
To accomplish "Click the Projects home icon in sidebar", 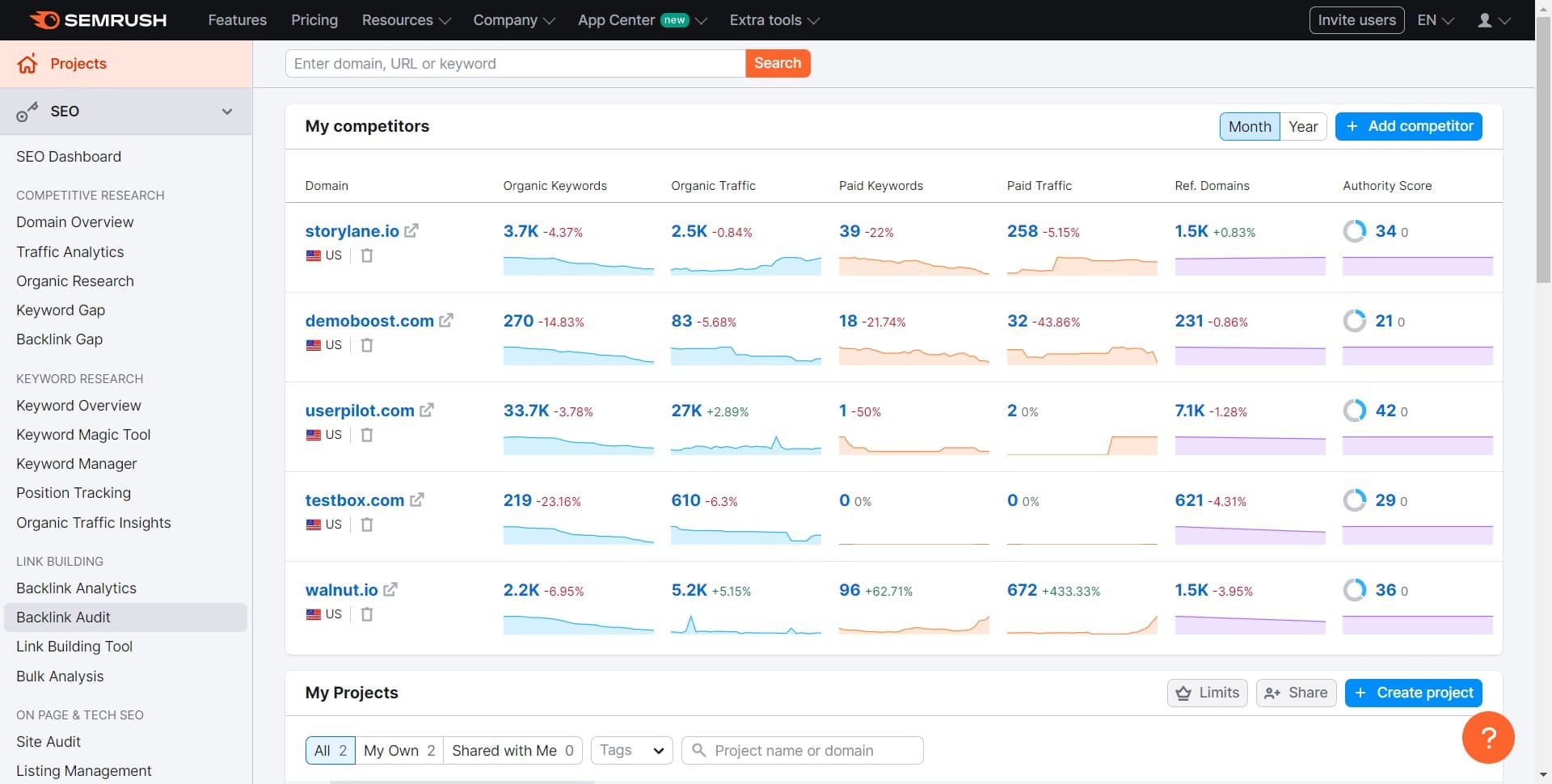I will (x=27, y=64).
